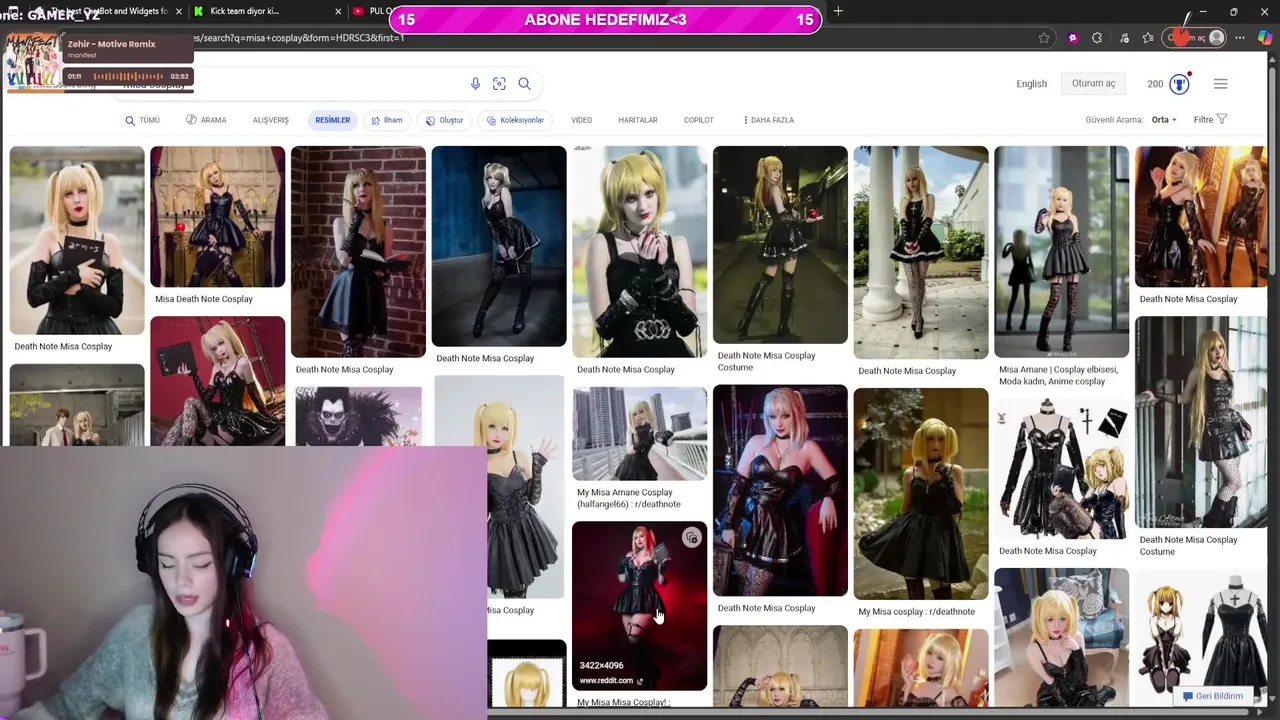Open the hovered 3422×4096 reddit image
The height and width of the screenshot is (720, 1280).
click(x=639, y=606)
